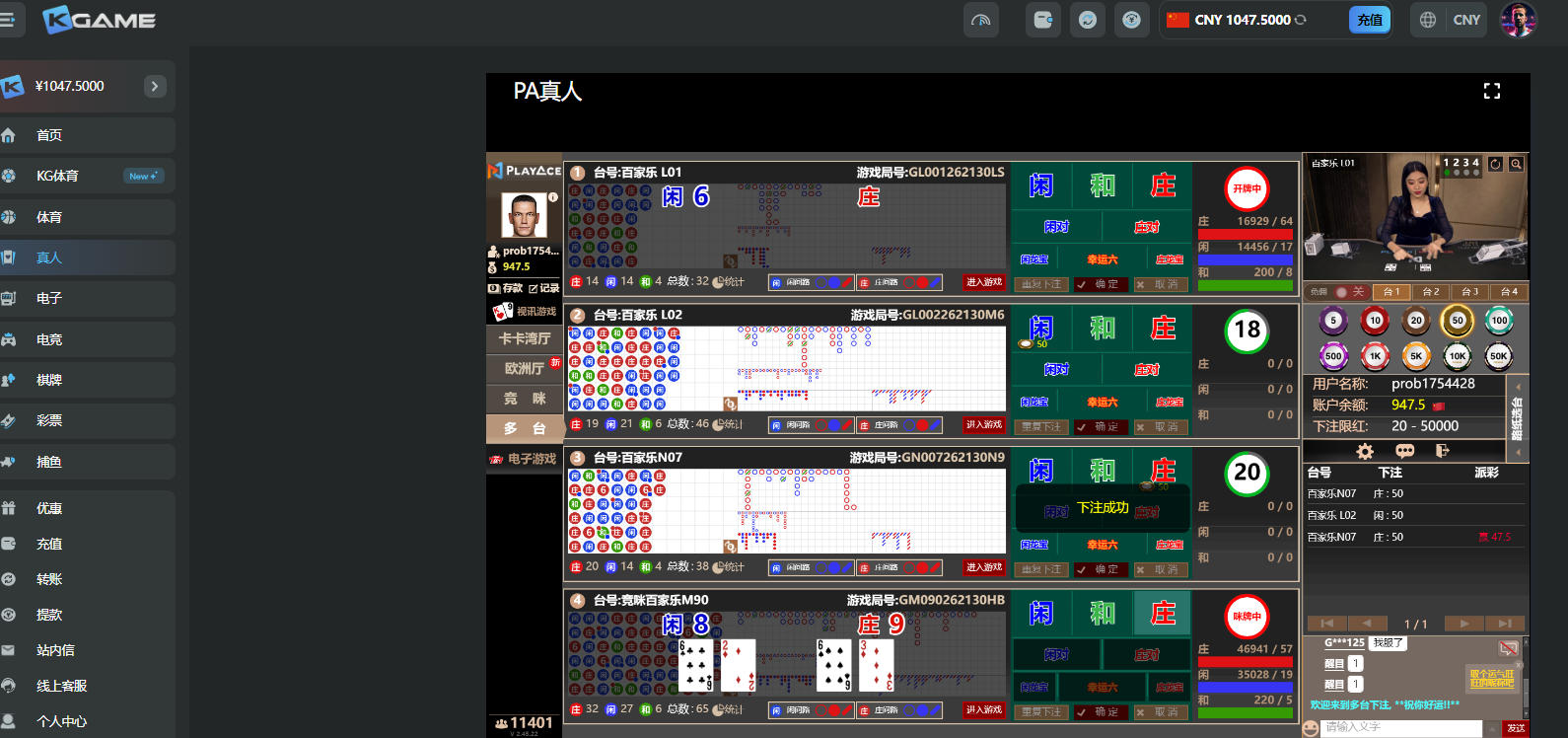Expand the 路纸选台 side panel
This screenshot has width=1568, height=738.
[1518, 418]
